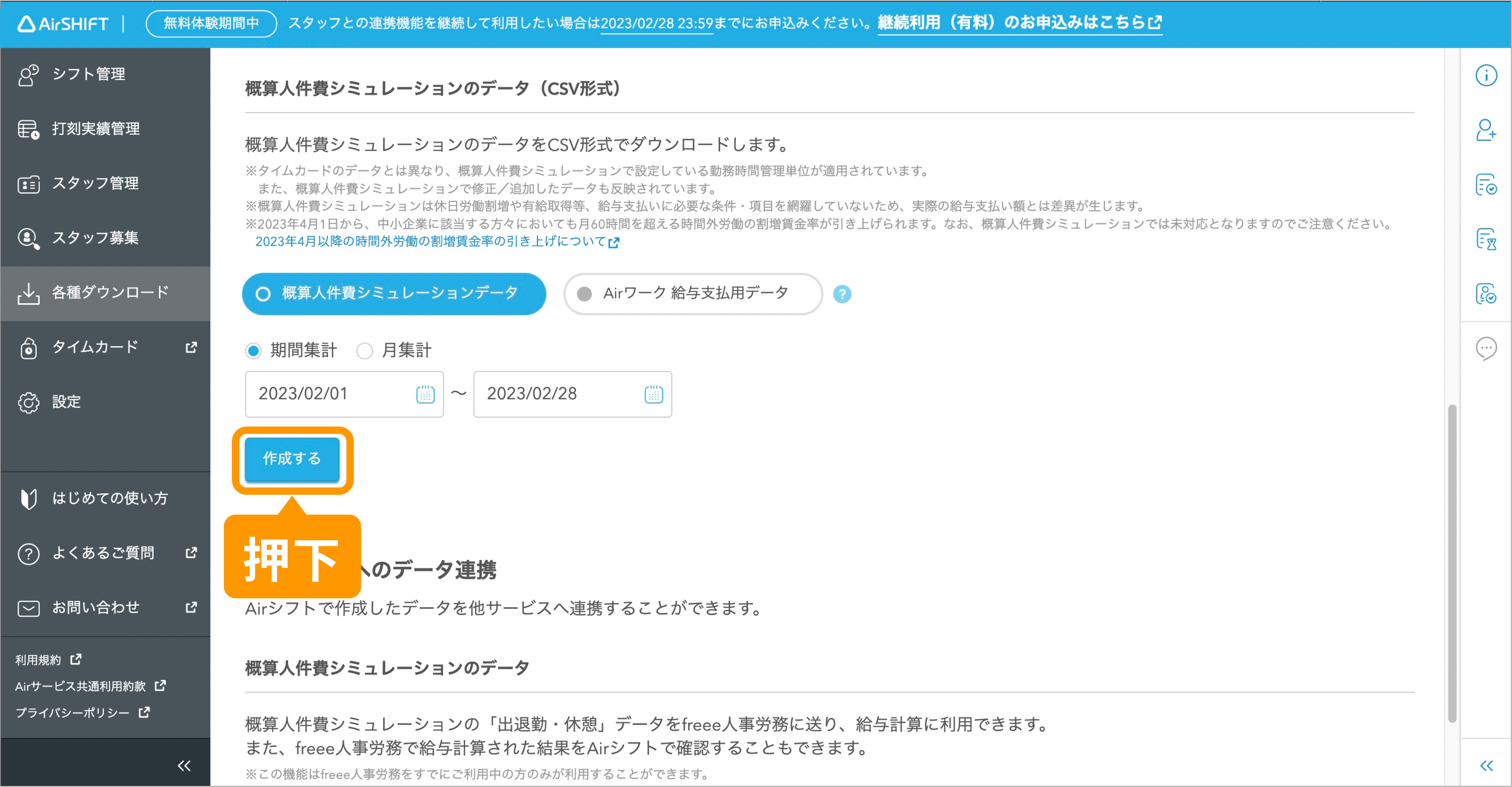Select Airワーク 給与支払用データ option

(693, 293)
